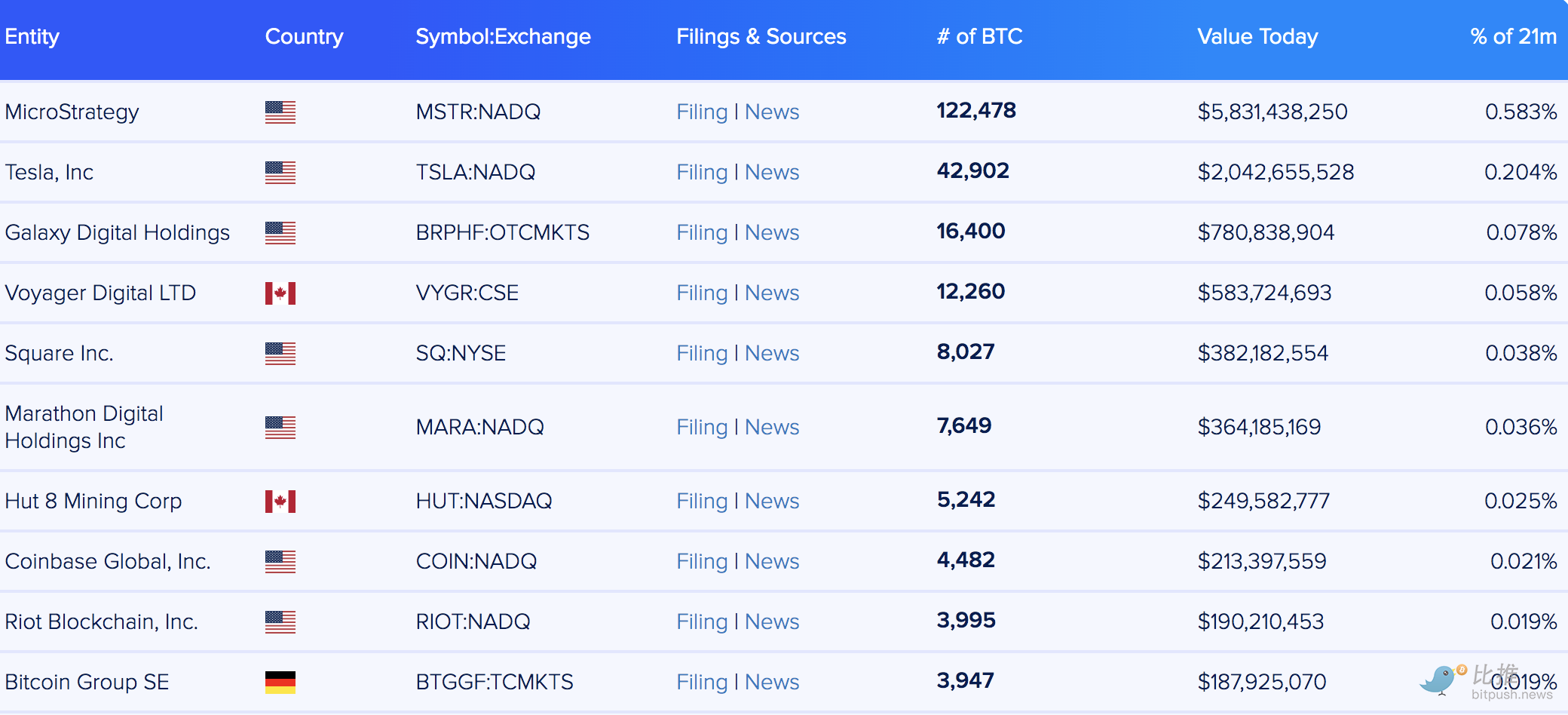Open Marathon Digital Holdings News link
Screen dimensions: 1568x715
[772, 427]
